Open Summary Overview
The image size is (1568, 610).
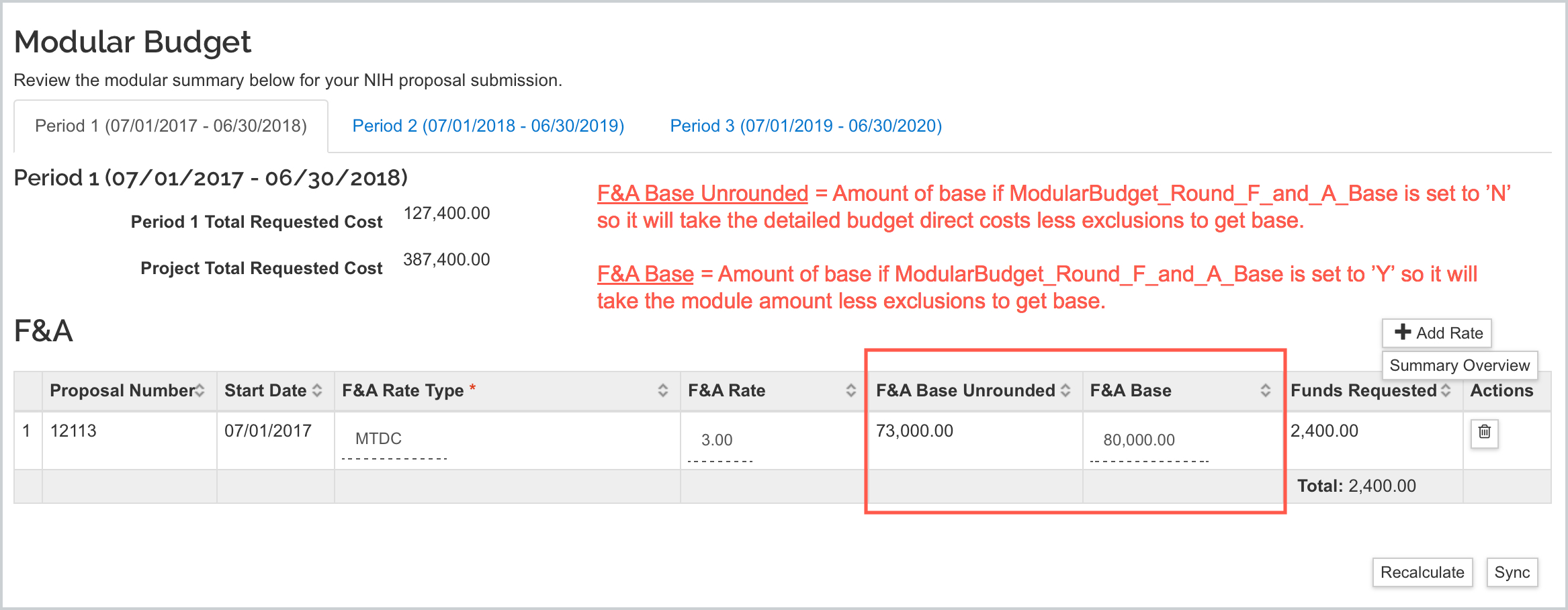coord(1458,365)
